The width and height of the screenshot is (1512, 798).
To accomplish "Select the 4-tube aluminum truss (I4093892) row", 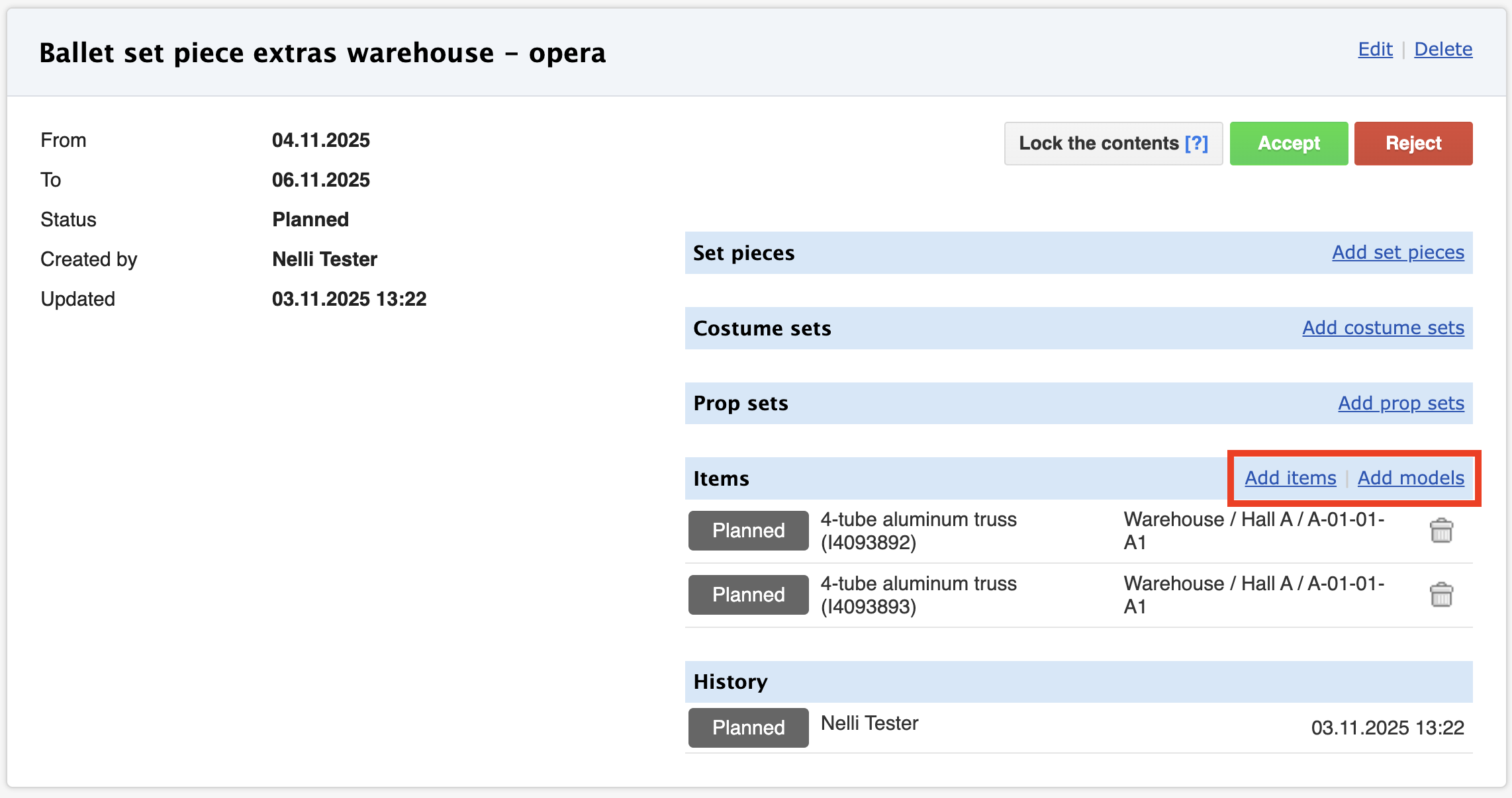I will click(x=918, y=531).
